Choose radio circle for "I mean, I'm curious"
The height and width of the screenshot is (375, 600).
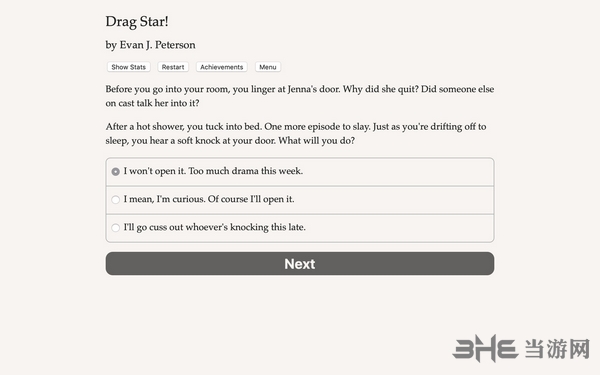(116, 199)
